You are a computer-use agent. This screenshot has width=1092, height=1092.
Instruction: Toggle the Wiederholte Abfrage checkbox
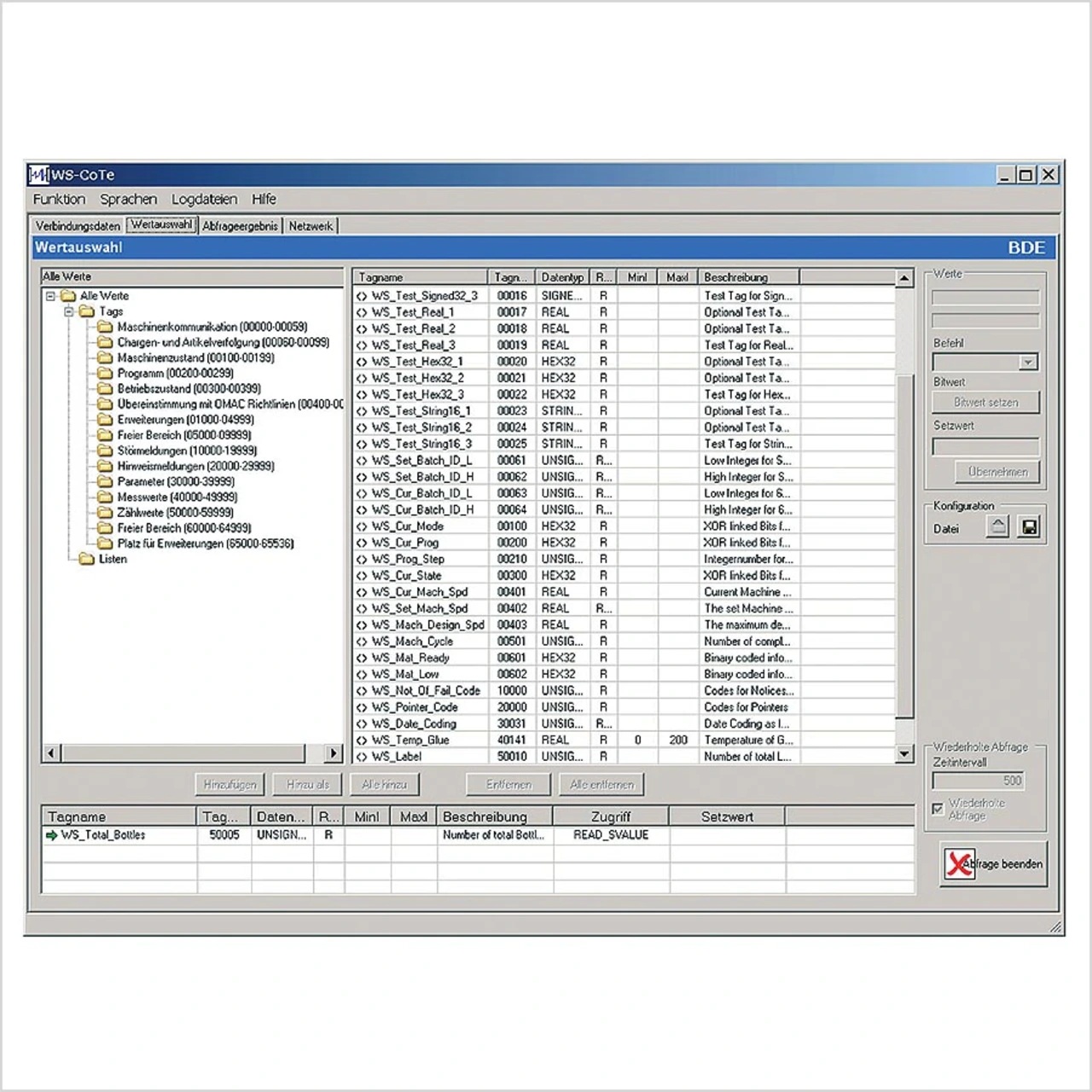click(938, 808)
